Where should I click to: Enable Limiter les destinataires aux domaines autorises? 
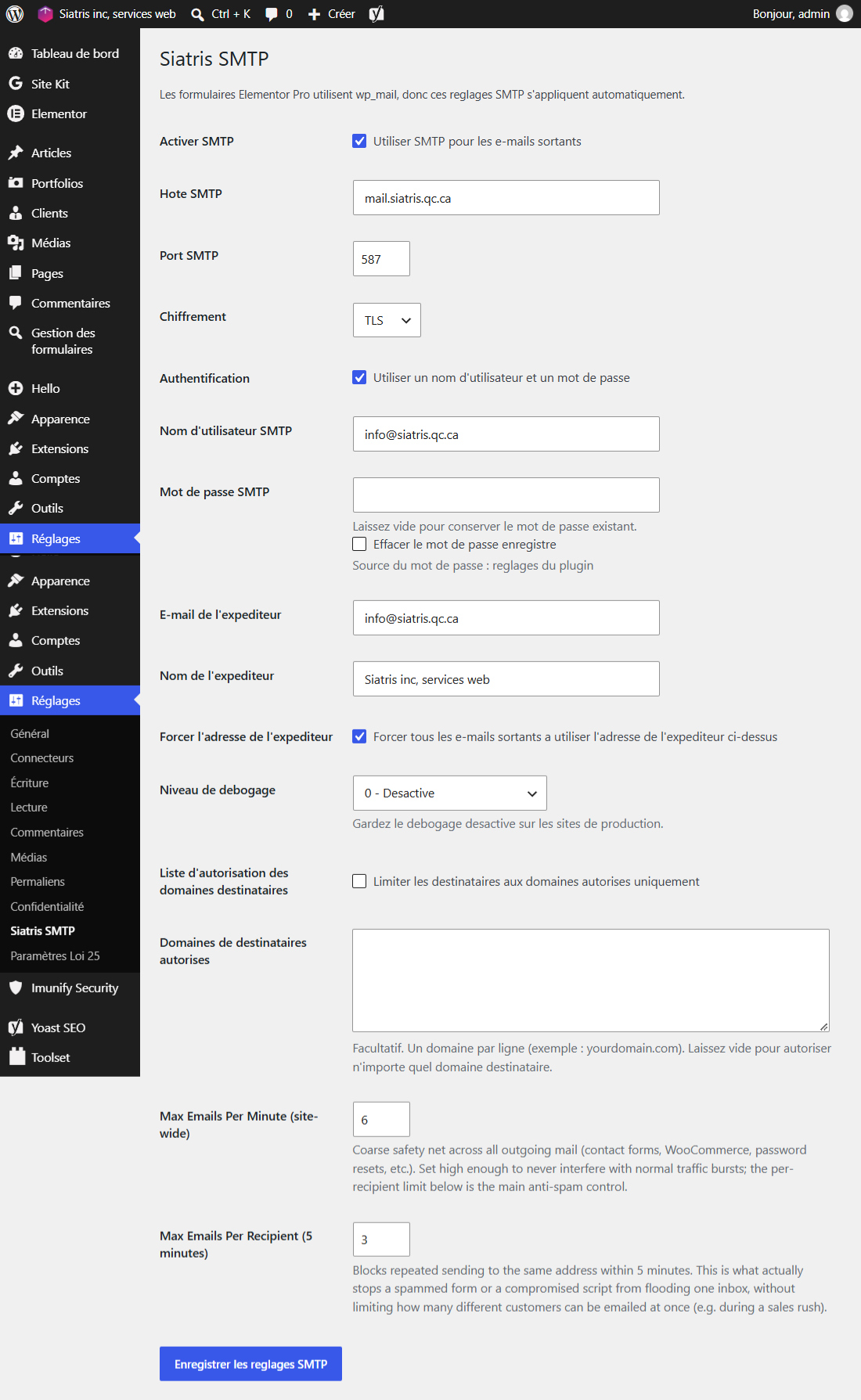(359, 881)
